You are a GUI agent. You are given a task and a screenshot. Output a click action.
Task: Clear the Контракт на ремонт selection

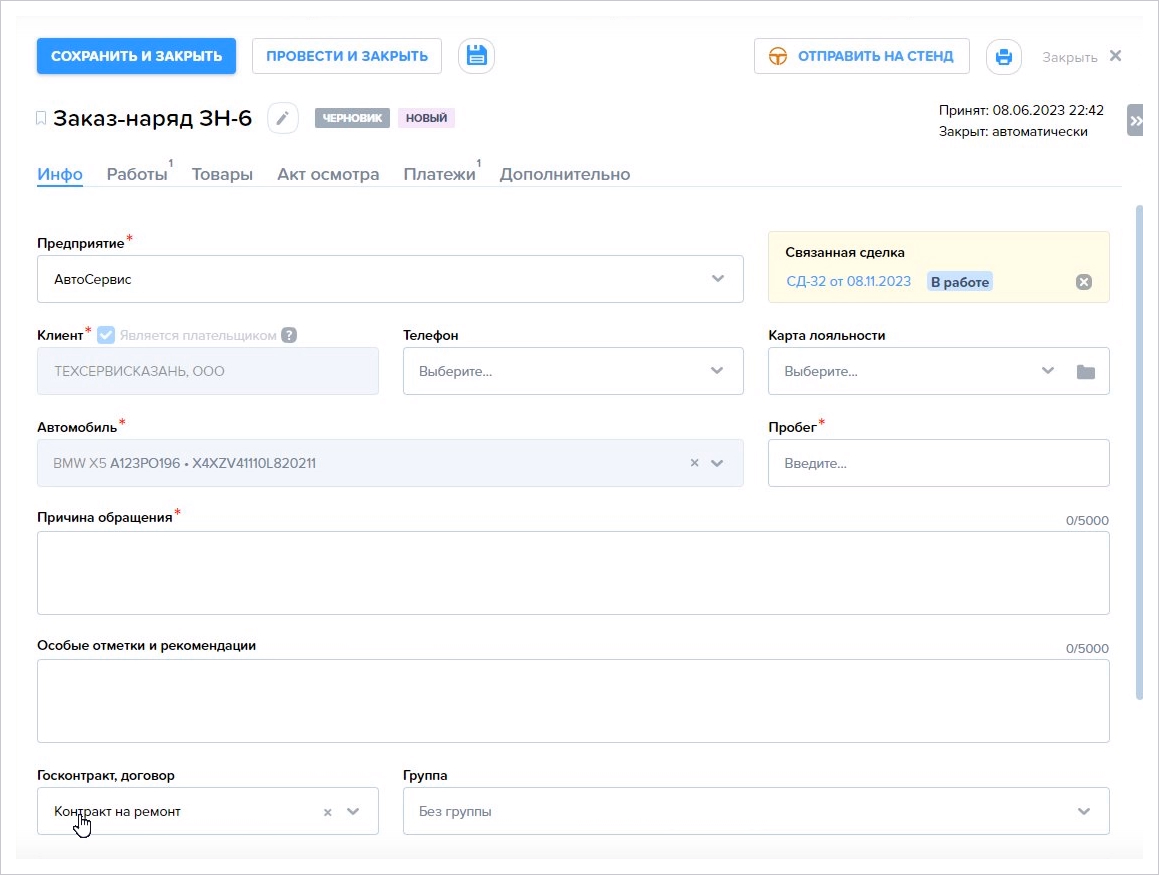tap(327, 812)
